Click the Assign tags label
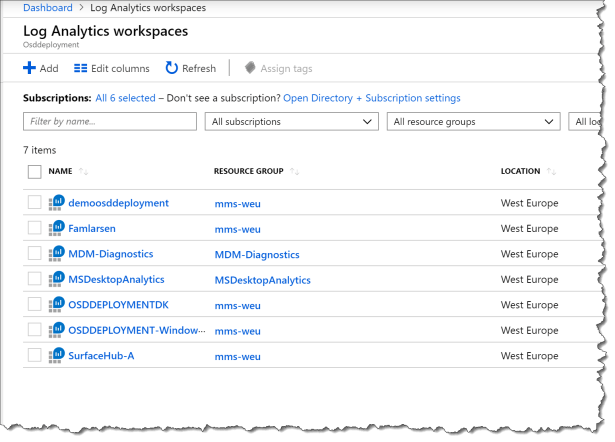The height and width of the screenshot is (442, 615). (286, 69)
